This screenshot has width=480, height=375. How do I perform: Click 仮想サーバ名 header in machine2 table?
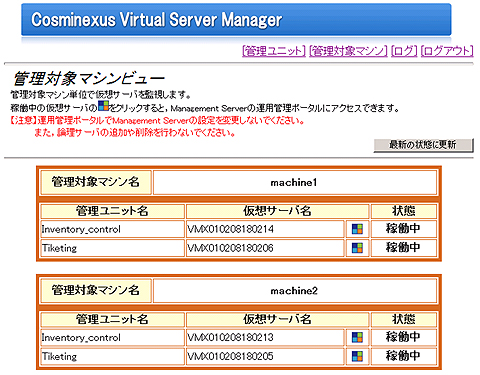(277, 319)
